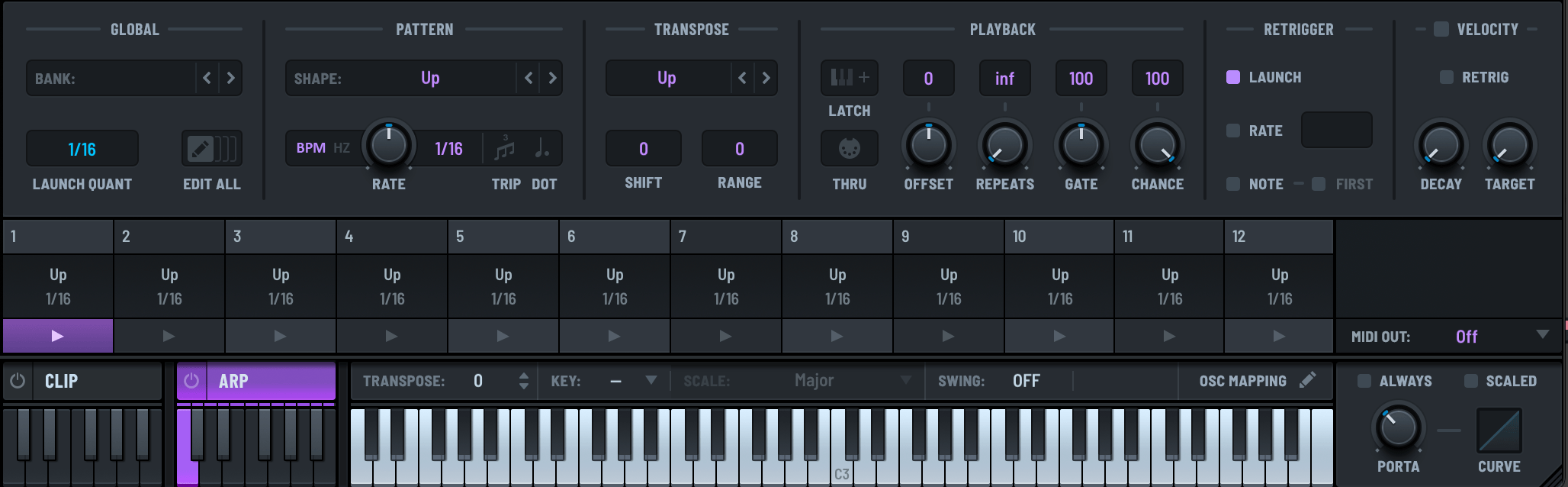Click the Gate knob
The height and width of the screenshot is (487, 1568).
click(x=1081, y=145)
